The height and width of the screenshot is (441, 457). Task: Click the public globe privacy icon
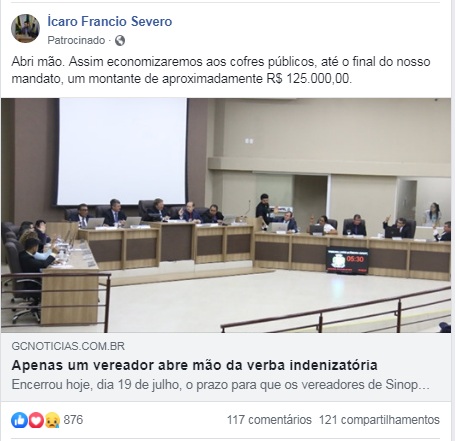pos(120,41)
